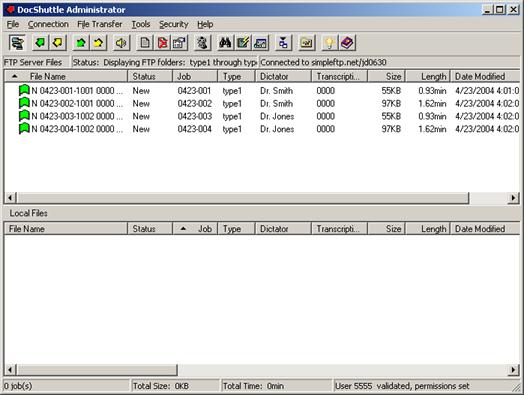This screenshot has width=524, height=395.
Task: Sort Local Files by Dictator header
Action: tap(283, 229)
